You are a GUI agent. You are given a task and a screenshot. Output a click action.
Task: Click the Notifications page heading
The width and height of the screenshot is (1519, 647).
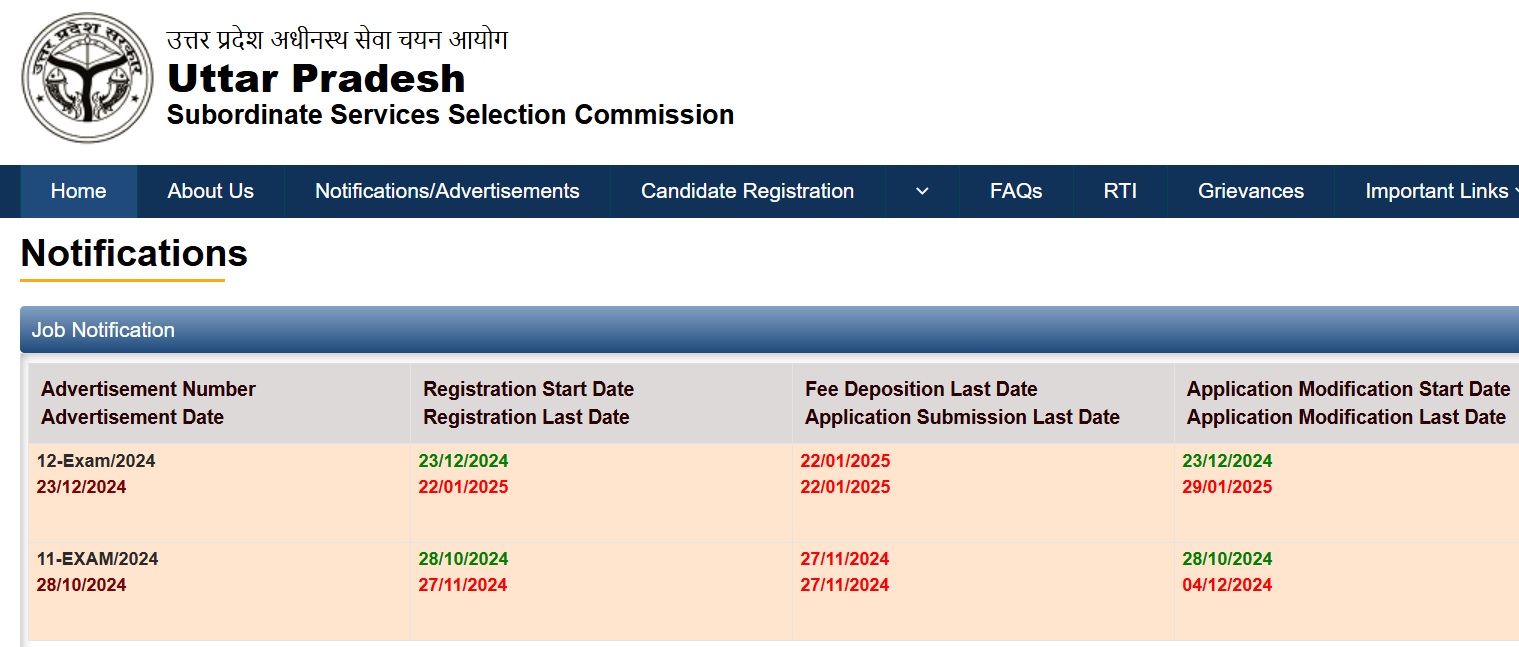pyautogui.click(x=134, y=254)
